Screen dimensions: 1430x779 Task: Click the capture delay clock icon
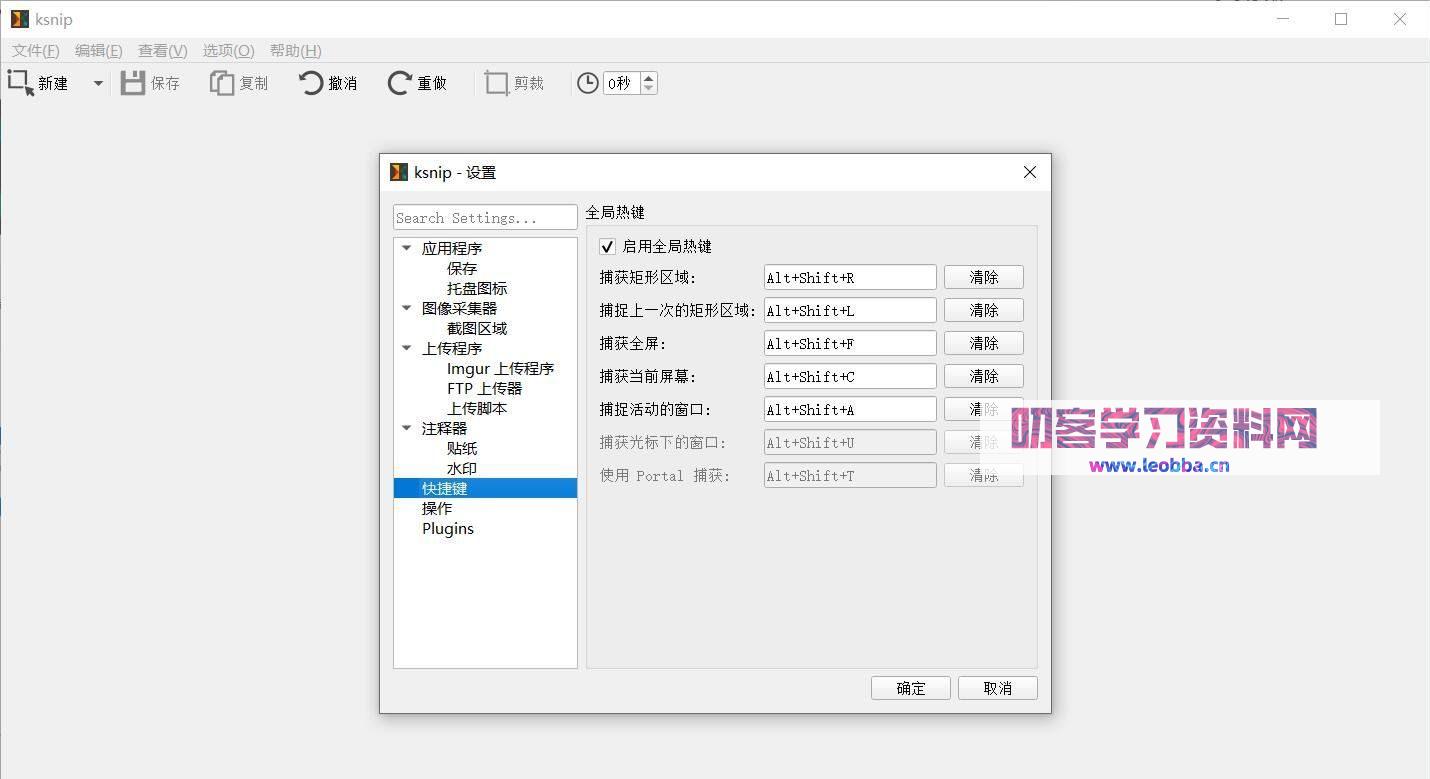click(587, 83)
